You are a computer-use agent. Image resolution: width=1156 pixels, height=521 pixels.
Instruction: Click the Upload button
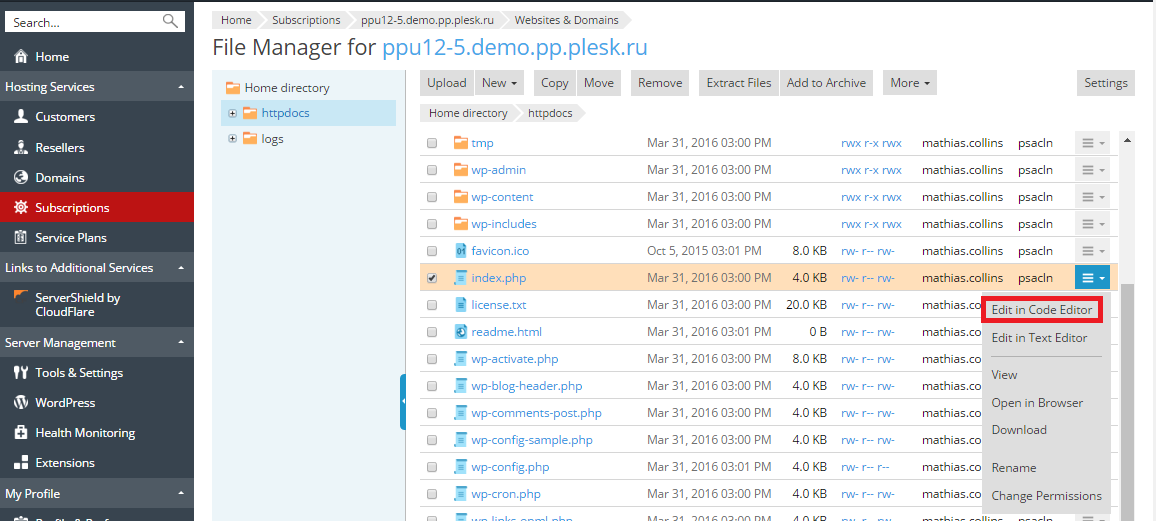click(446, 83)
